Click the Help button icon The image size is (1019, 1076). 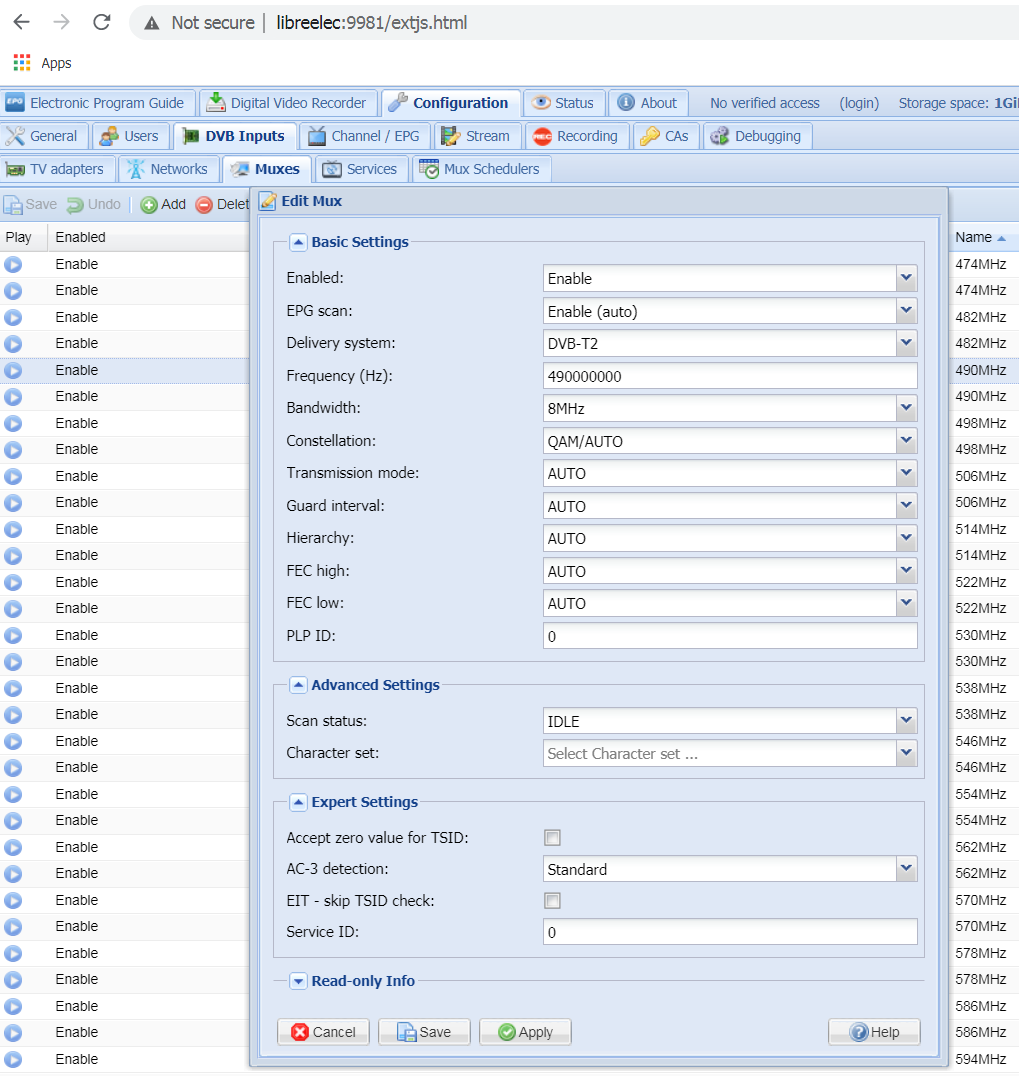point(858,1032)
